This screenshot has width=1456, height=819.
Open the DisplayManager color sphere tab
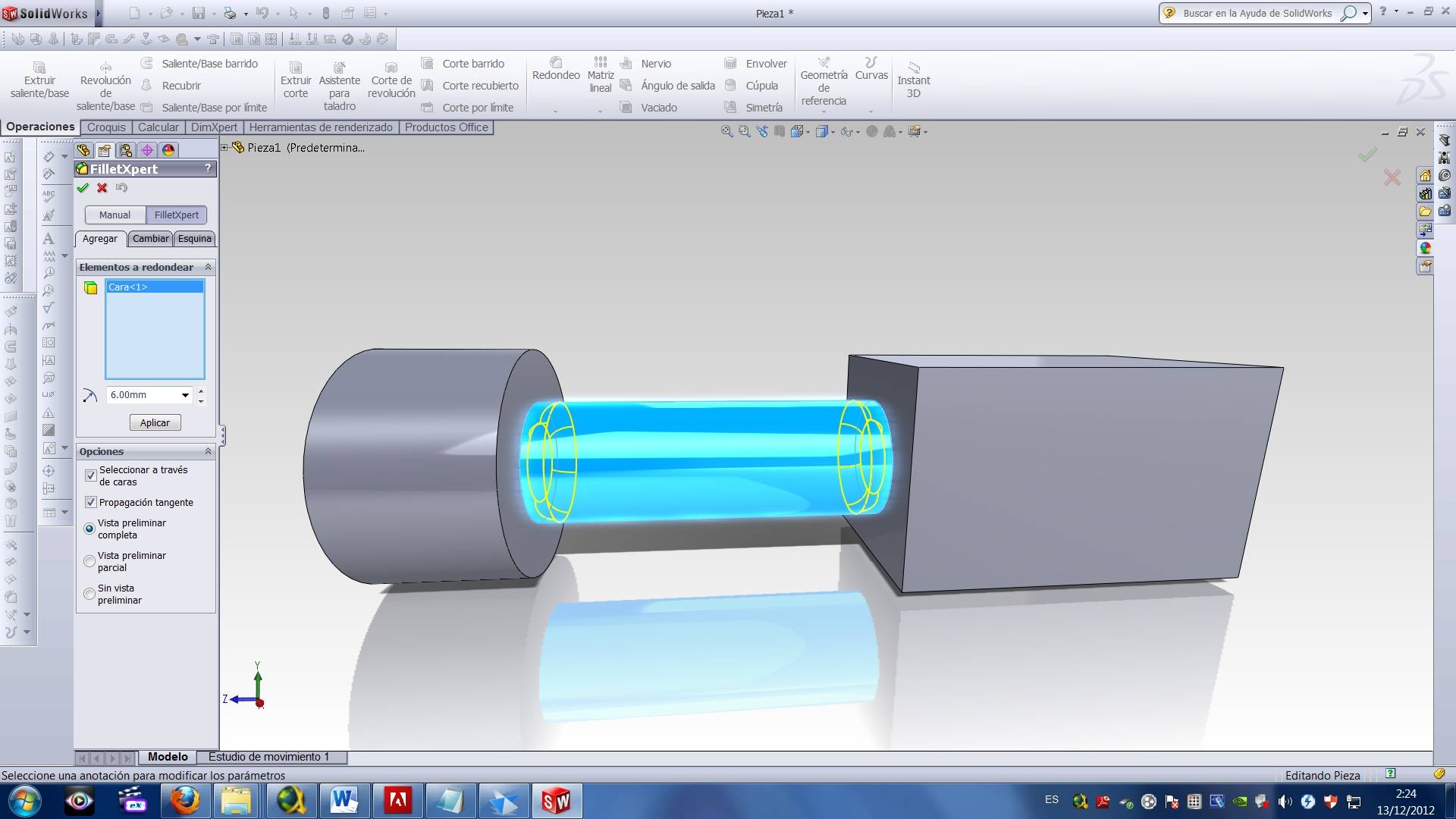(x=168, y=150)
